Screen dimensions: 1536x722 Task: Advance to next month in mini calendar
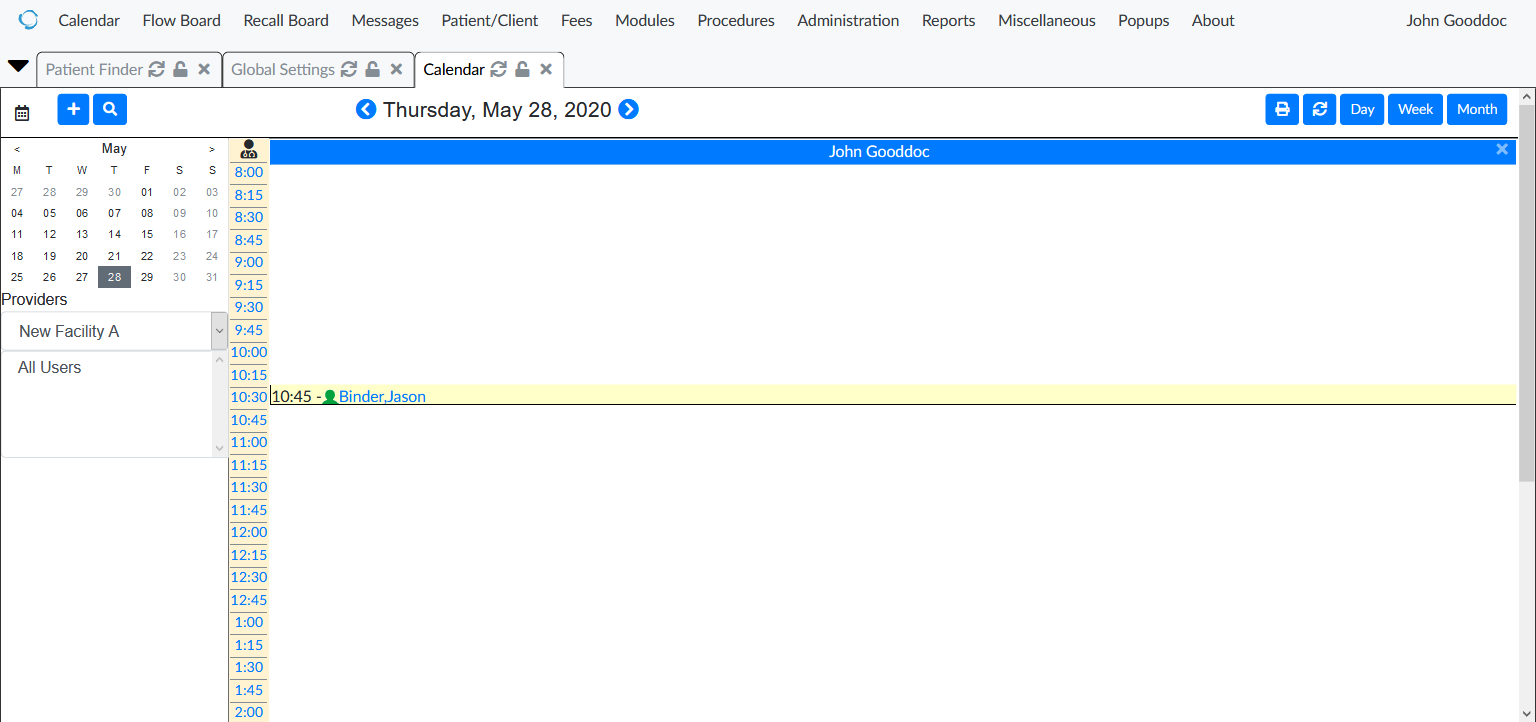pyautogui.click(x=212, y=148)
